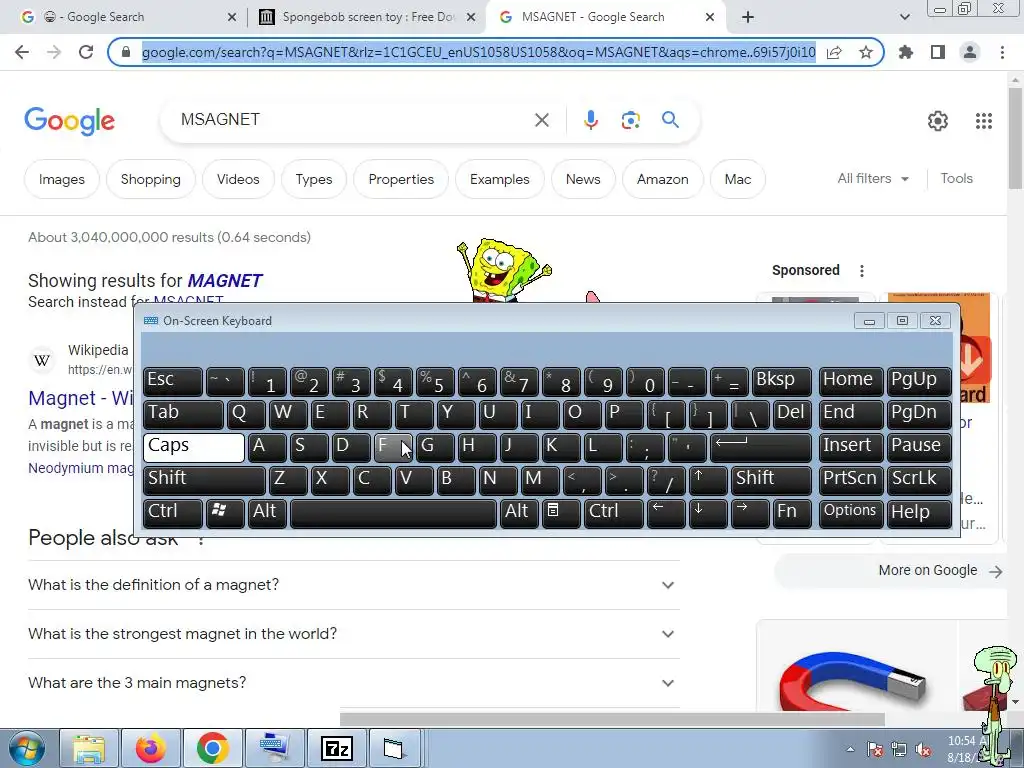Toggle the Fn key
This screenshot has width=1024, height=768.
[792, 512]
